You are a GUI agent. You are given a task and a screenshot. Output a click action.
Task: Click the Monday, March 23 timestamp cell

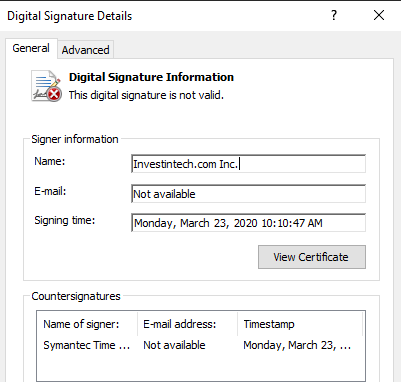click(x=297, y=345)
